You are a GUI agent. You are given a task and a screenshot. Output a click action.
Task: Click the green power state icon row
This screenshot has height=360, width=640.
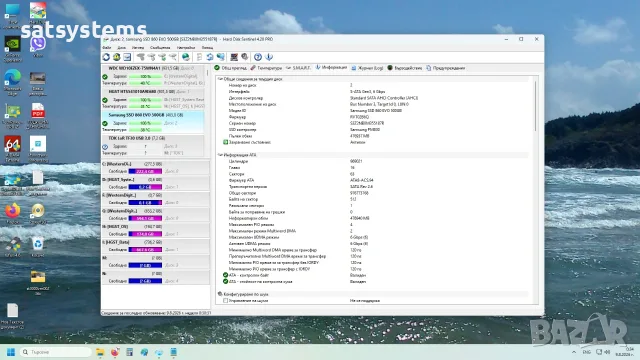[x=225, y=142]
